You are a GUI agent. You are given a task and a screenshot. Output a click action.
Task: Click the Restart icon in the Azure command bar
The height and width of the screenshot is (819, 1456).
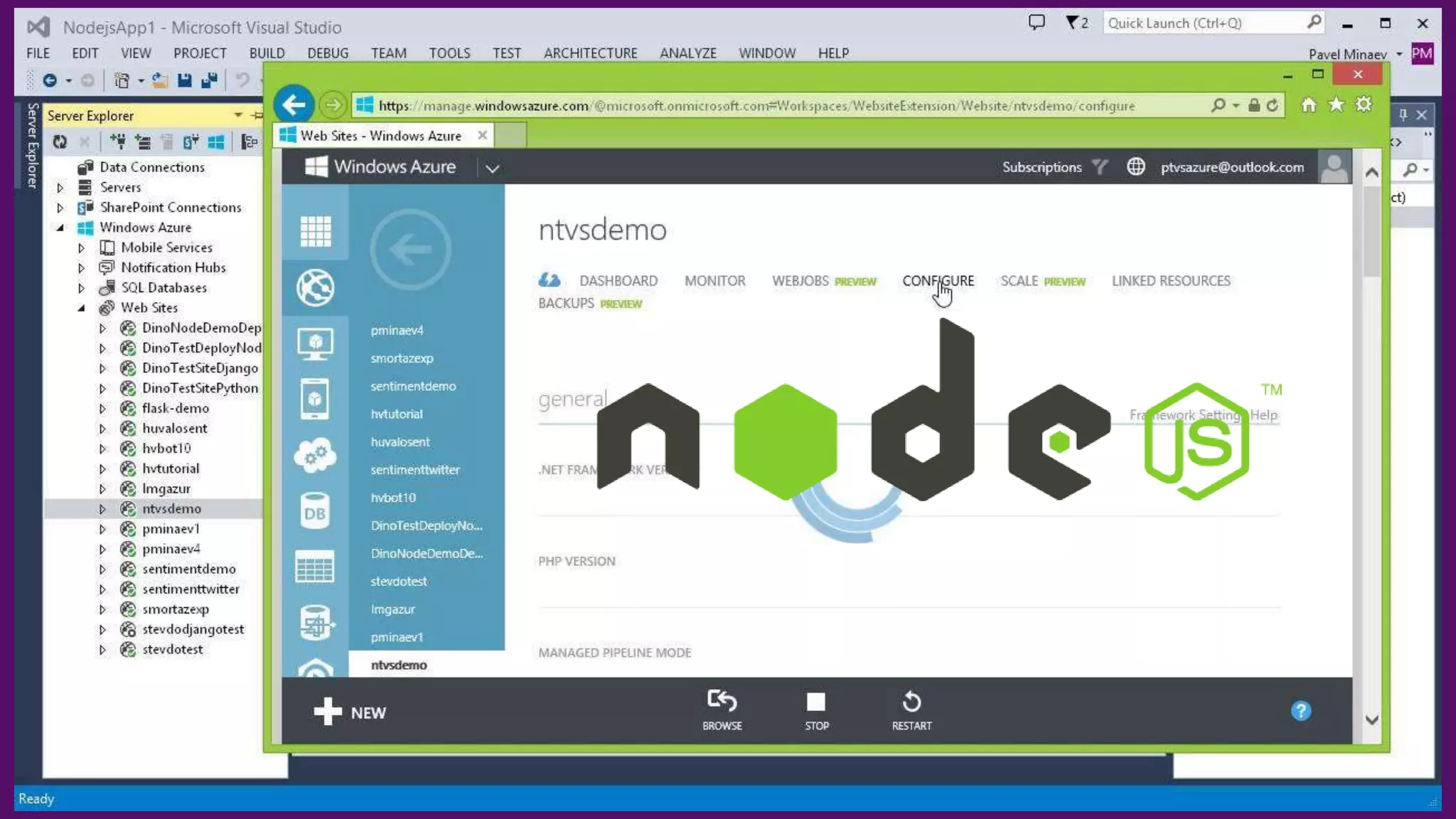(911, 702)
